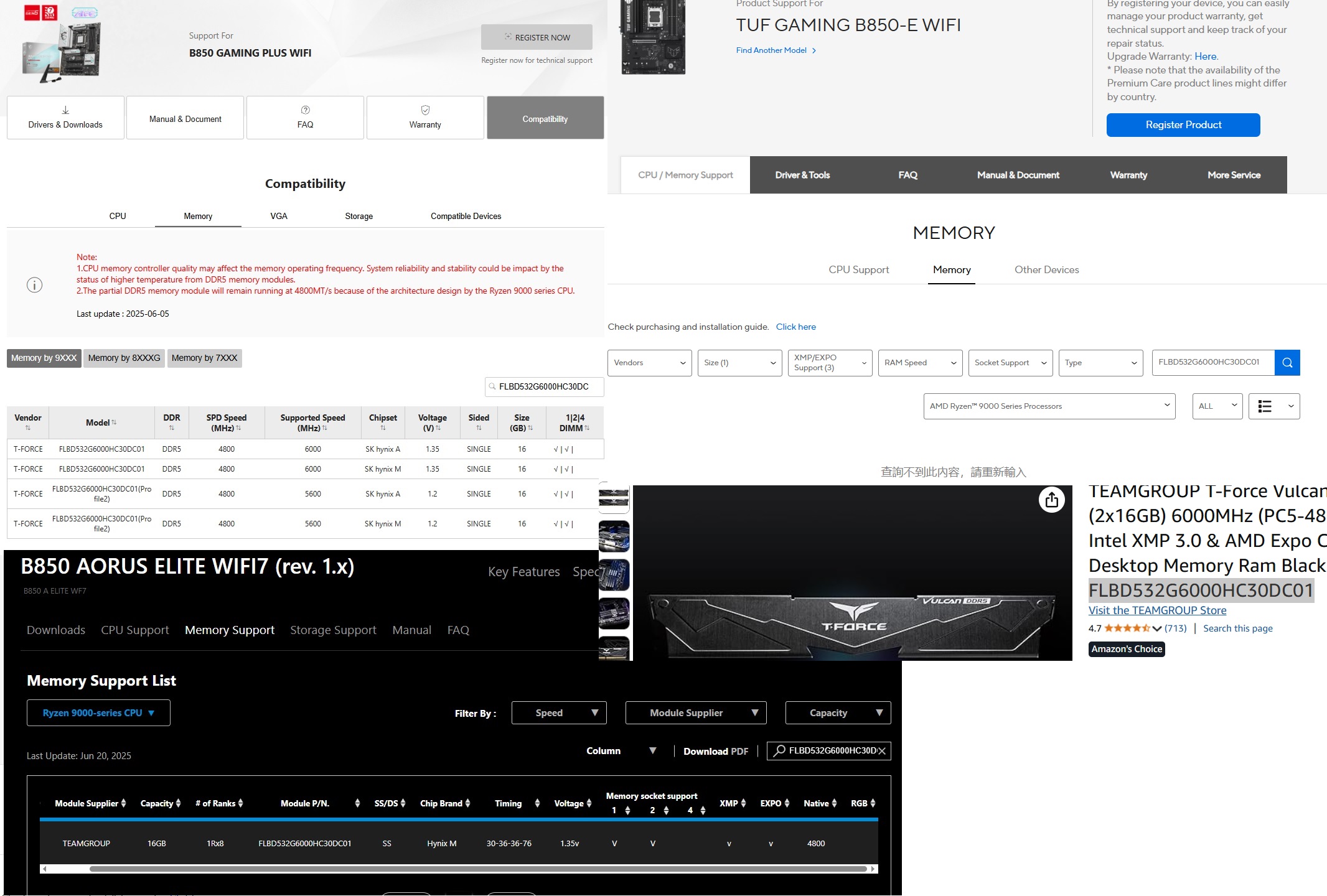Sort Gigabyte table by Module P/N.

(x=357, y=803)
